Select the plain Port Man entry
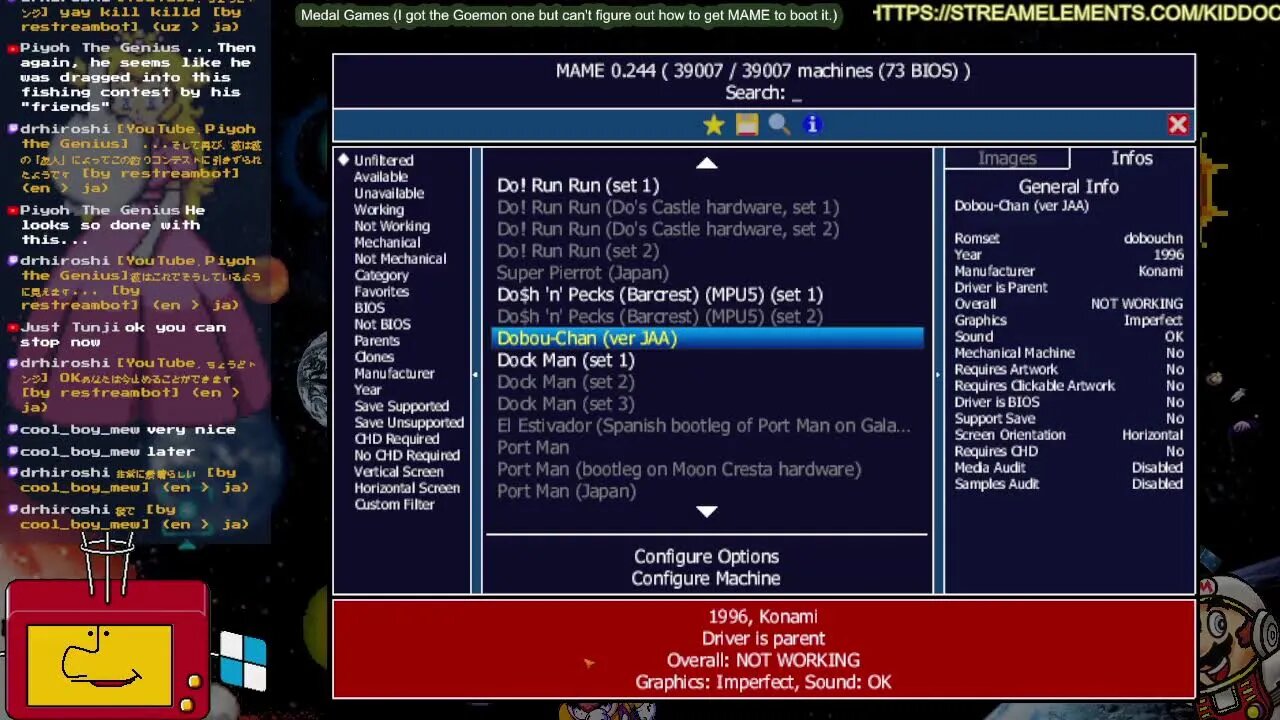The width and height of the screenshot is (1280, 720). click(x=707, y=447)
